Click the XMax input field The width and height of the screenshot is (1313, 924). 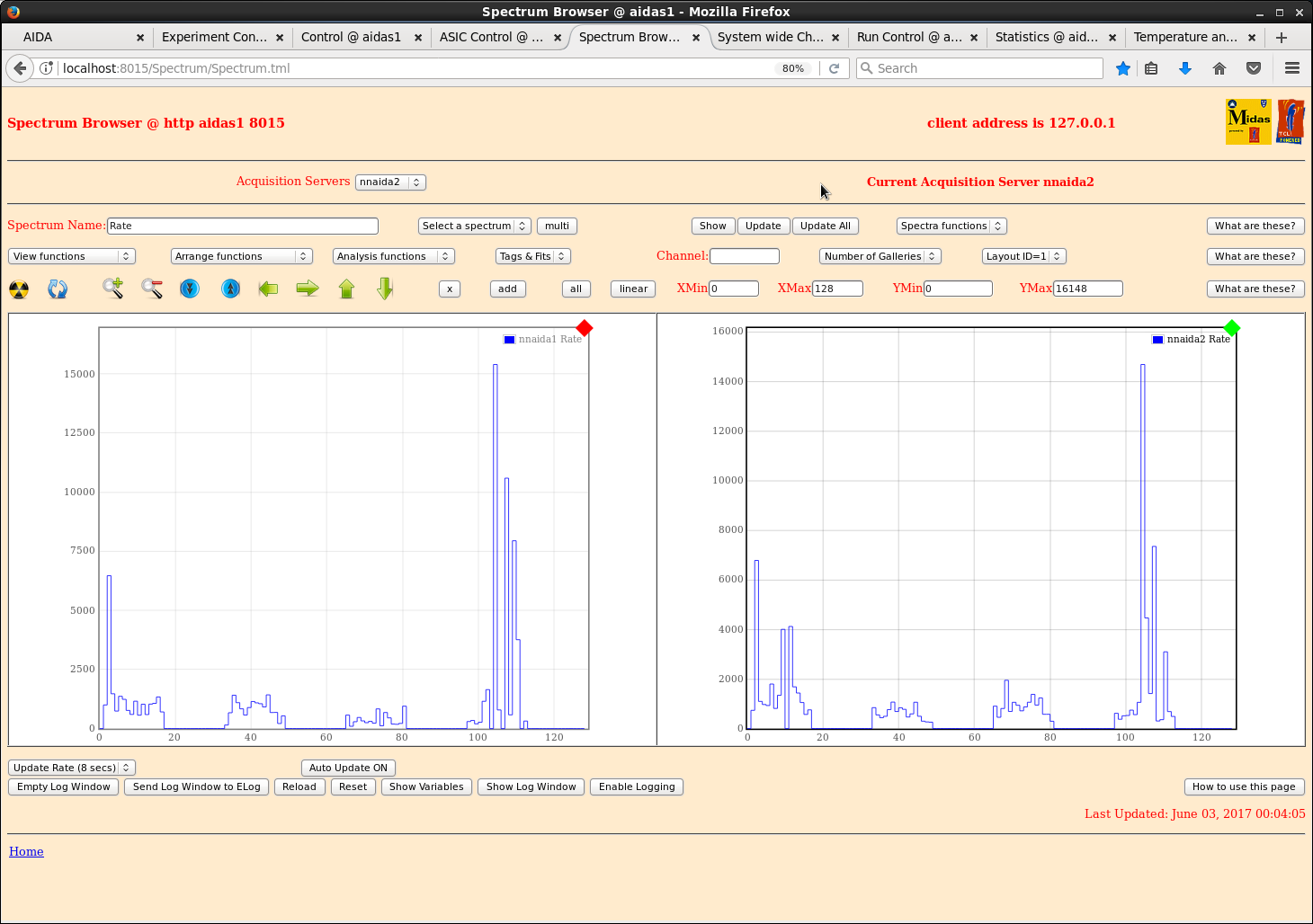click(838, 289)
